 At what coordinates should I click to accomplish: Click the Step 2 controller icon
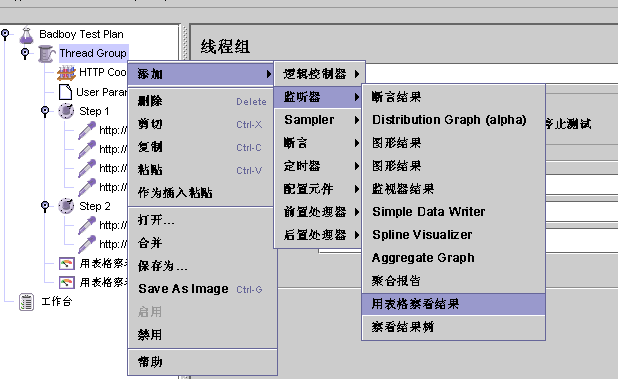point(66,206)
